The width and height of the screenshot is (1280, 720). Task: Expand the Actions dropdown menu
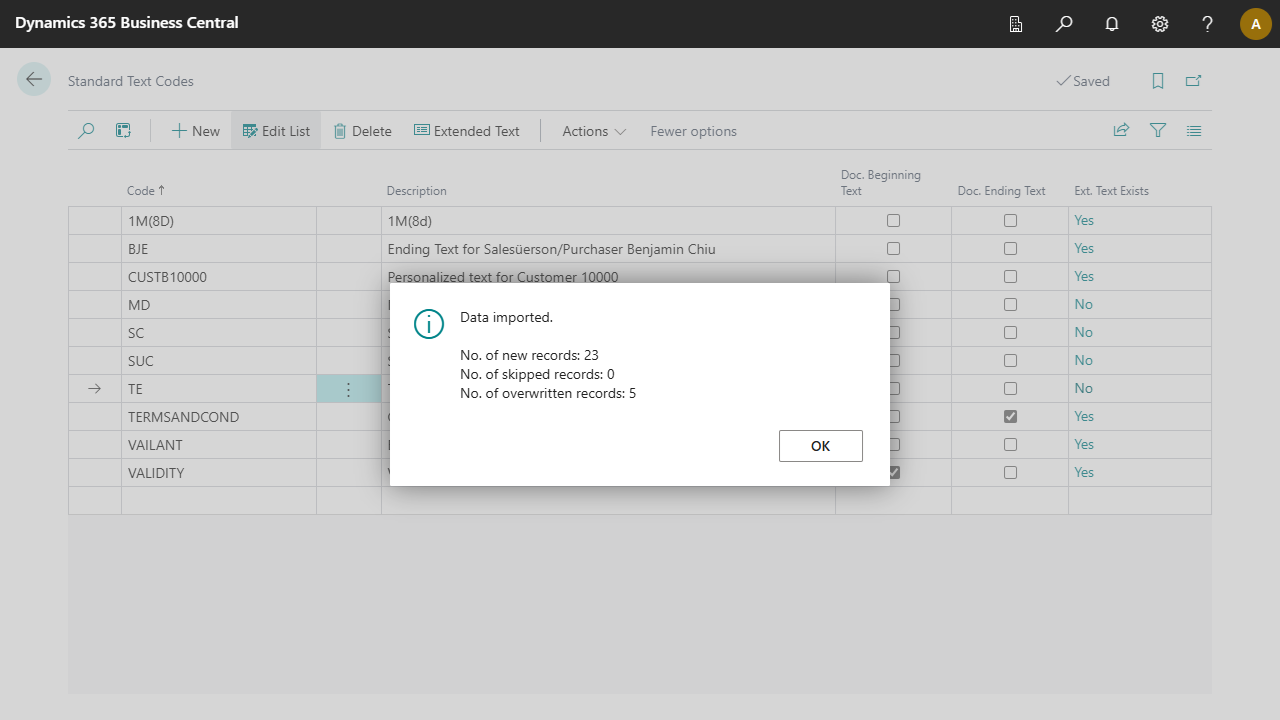click(x=594, y=131)
